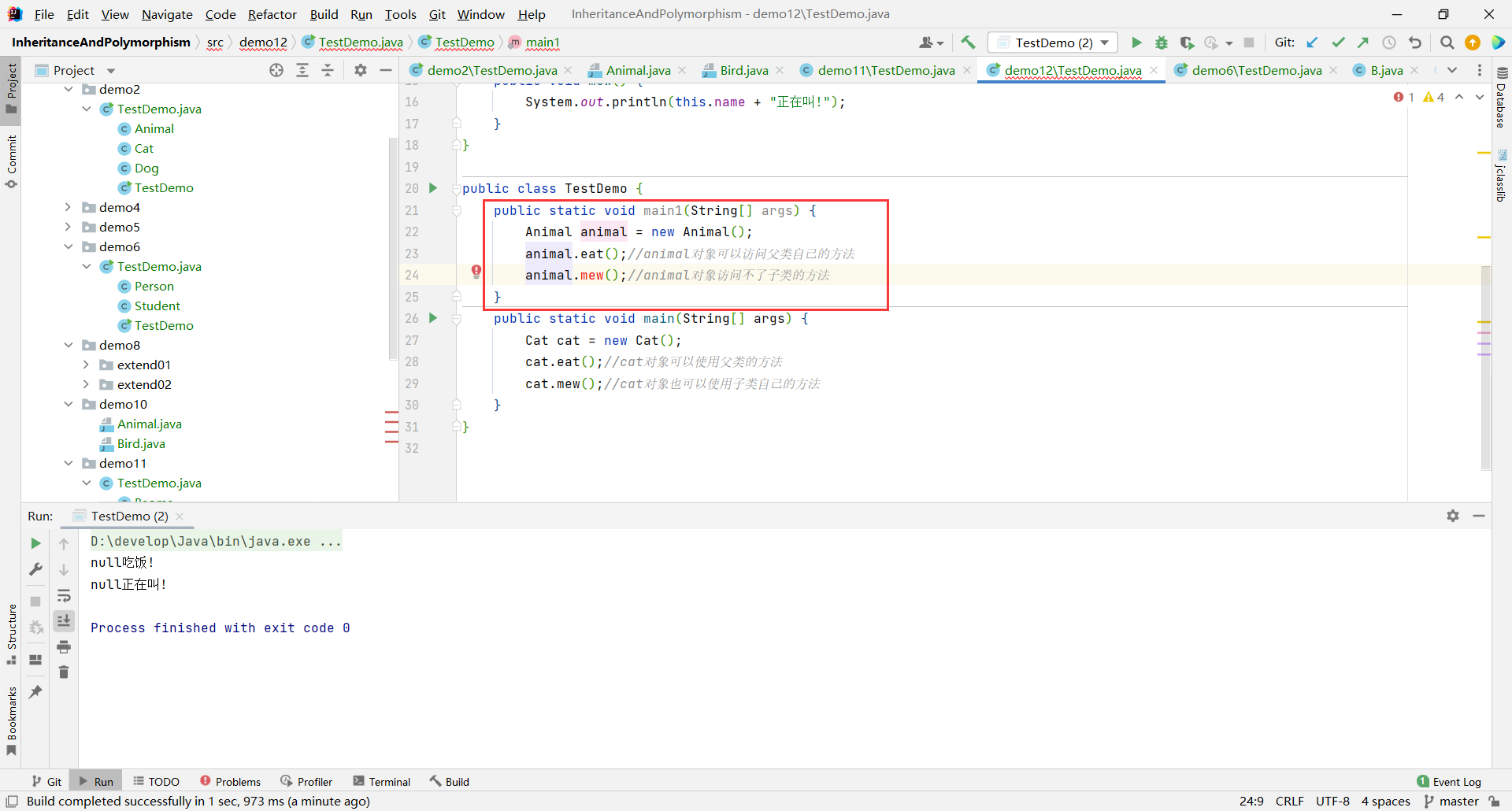
Task: Go to next highlighted error arrow
Action: 1480,97
